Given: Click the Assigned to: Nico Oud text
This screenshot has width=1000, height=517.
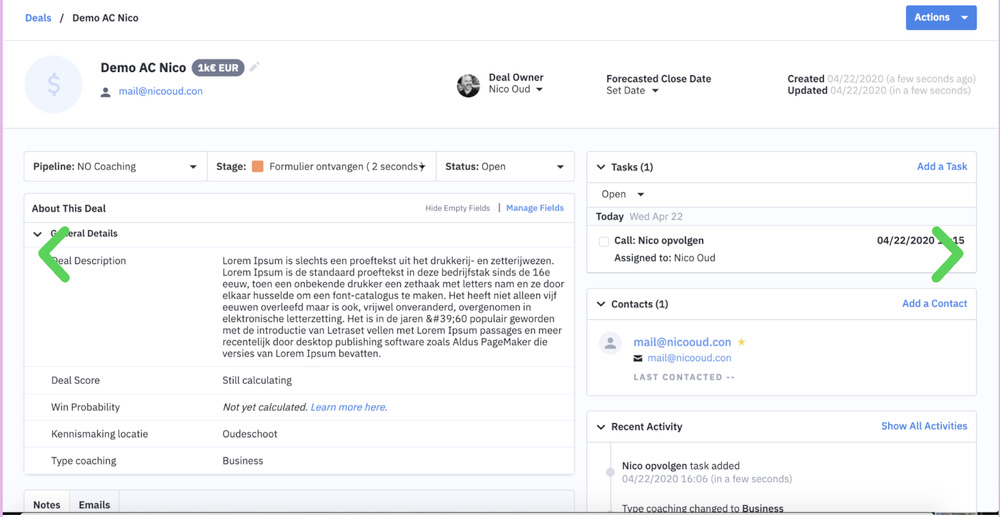Looking at the screenshot, I should click(x=665, y=258).
